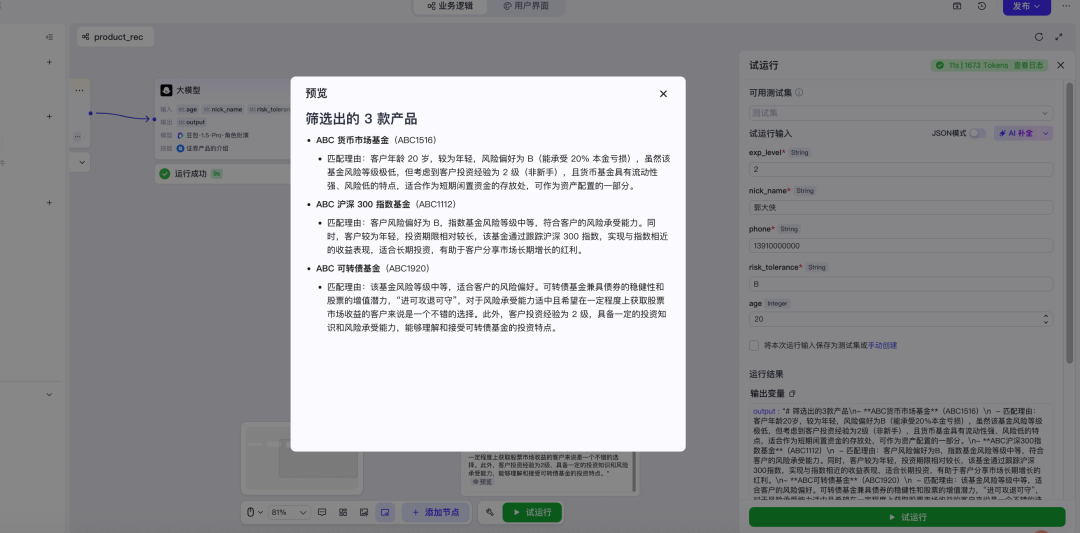The image size is (1080, 533).
Task: Switch to the 用户界面 tab
Action: click(x=526, y=6)
